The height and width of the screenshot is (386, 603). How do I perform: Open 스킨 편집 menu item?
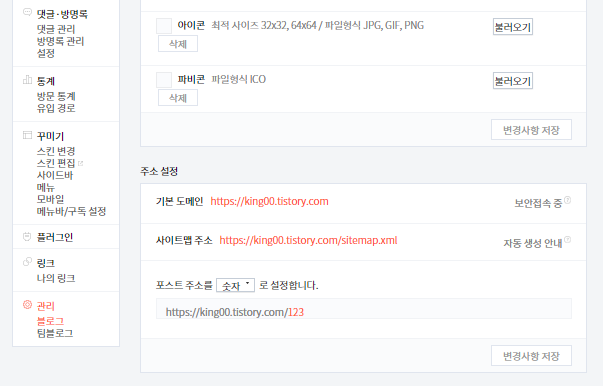click(56, 163)
